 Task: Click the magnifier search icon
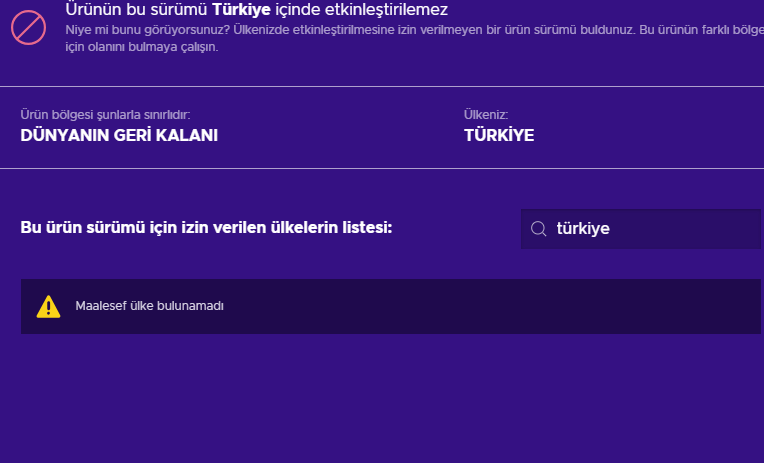[538, 229]
